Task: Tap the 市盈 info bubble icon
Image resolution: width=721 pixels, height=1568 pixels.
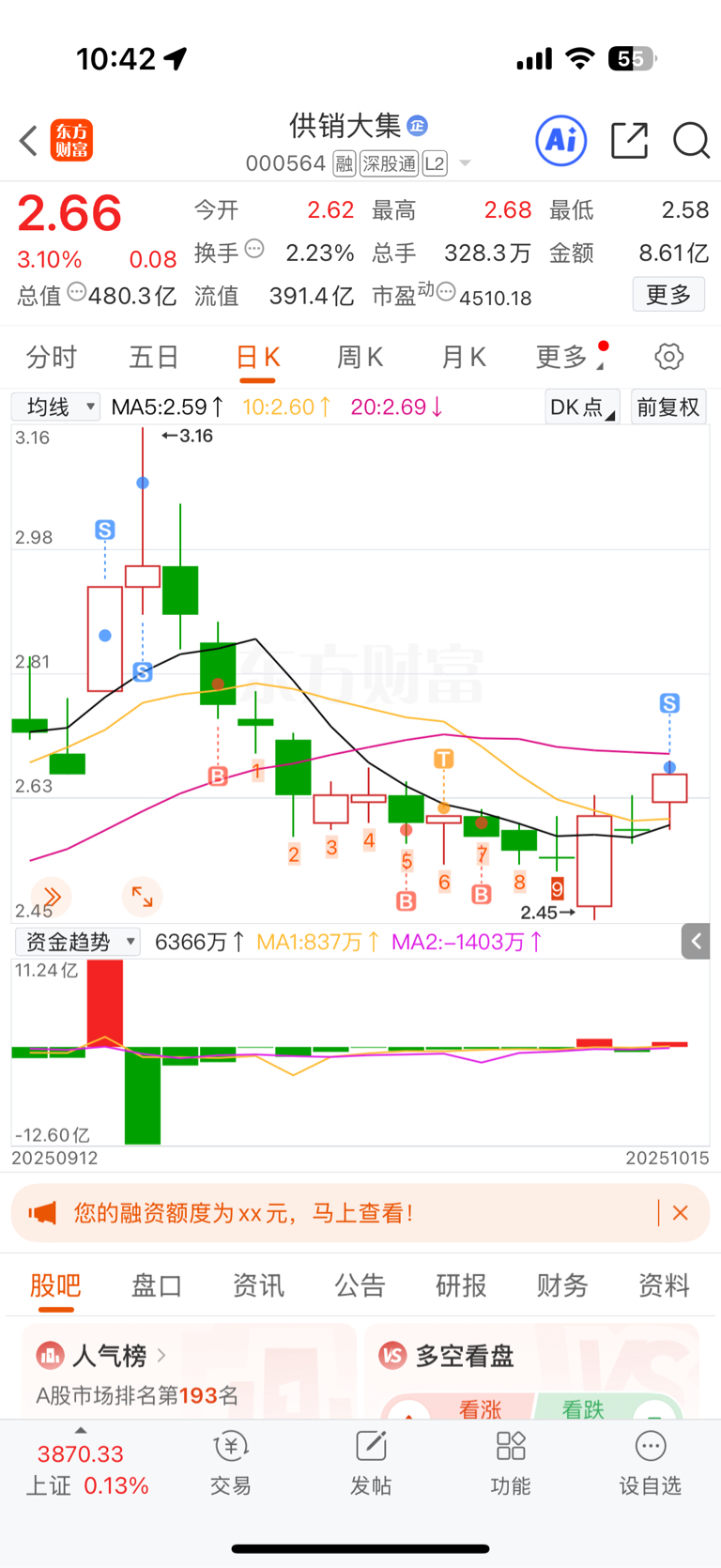Action: [446, 293]
